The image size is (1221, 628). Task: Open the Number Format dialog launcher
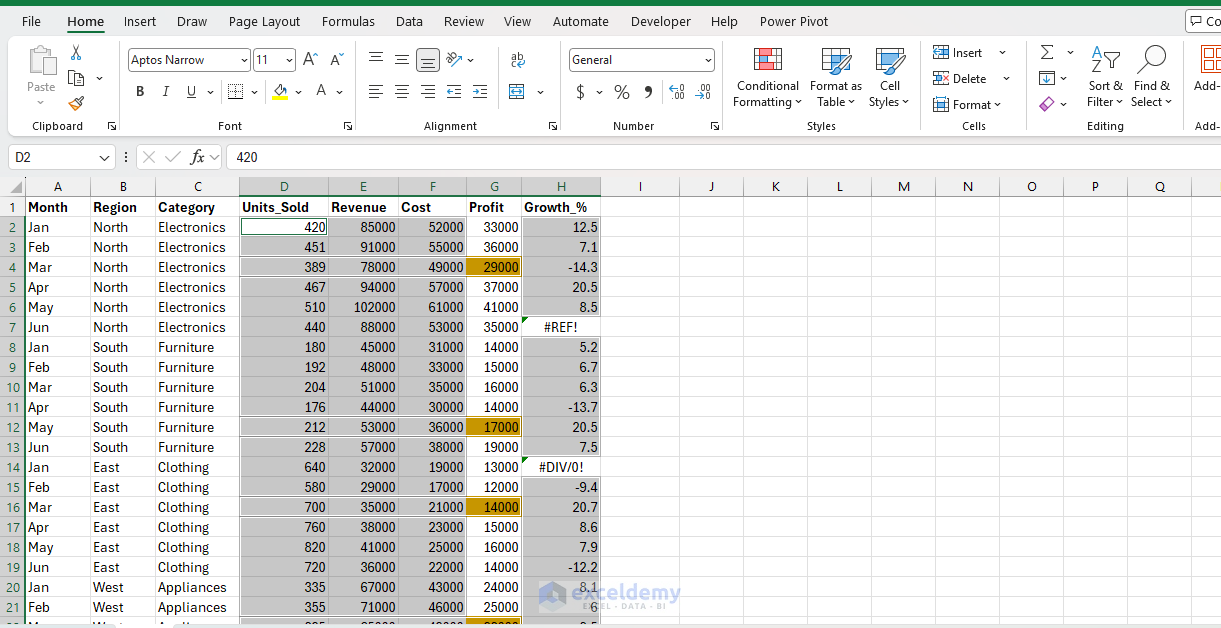pyautogui.click(x=715, y=127)
